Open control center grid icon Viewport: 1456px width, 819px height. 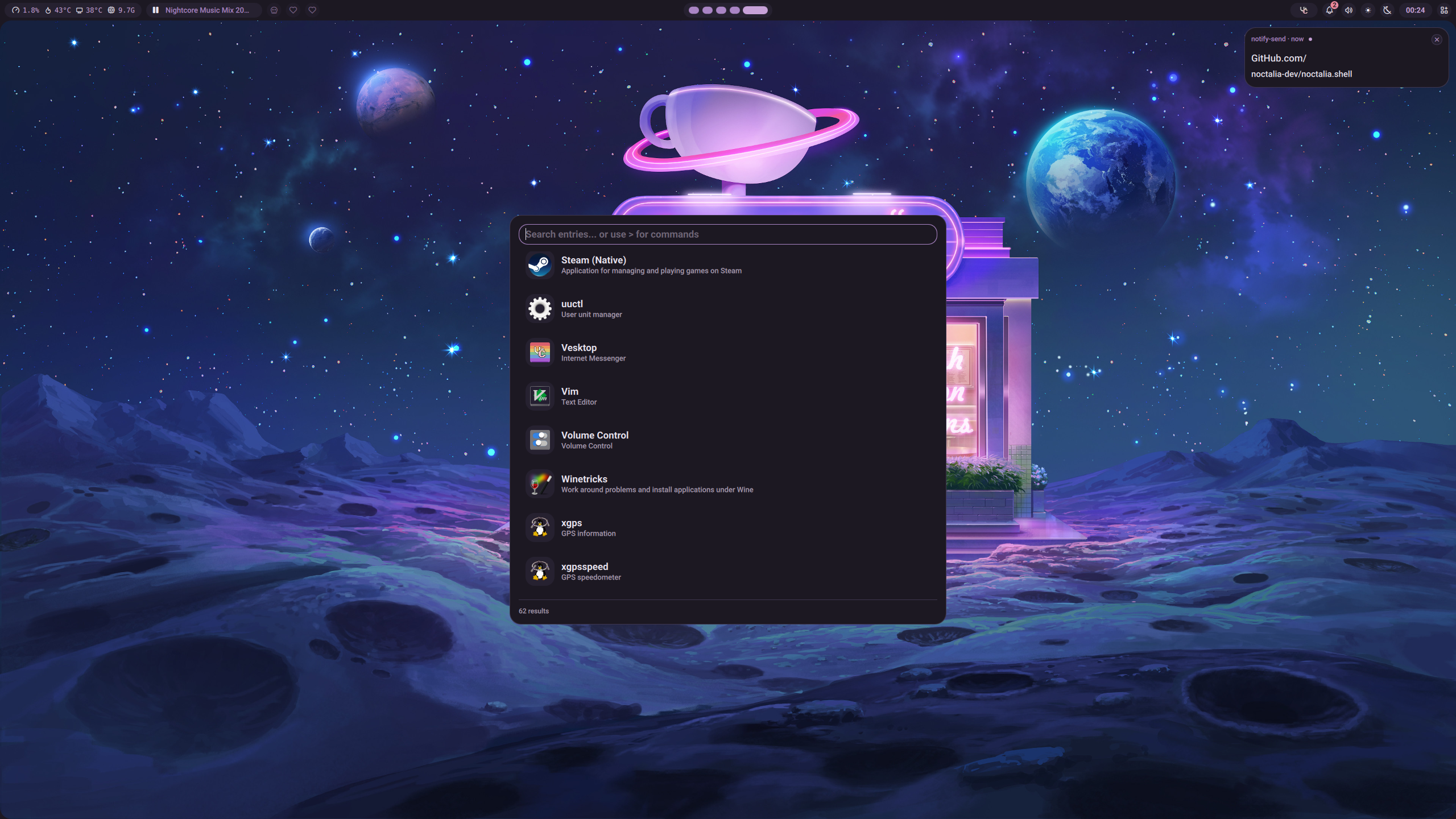[x=1444, y=10]
